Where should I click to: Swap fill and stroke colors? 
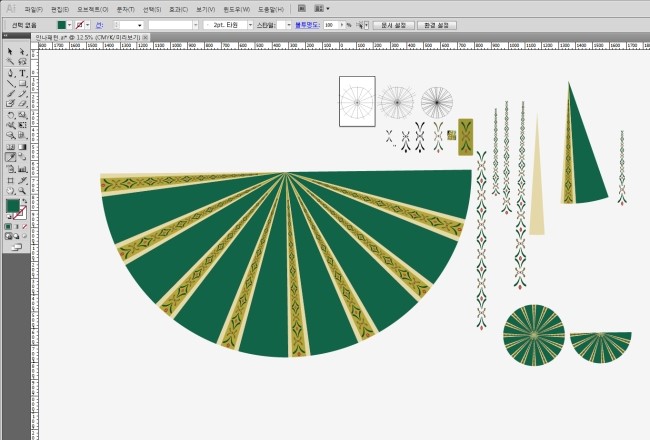[24, 200]
